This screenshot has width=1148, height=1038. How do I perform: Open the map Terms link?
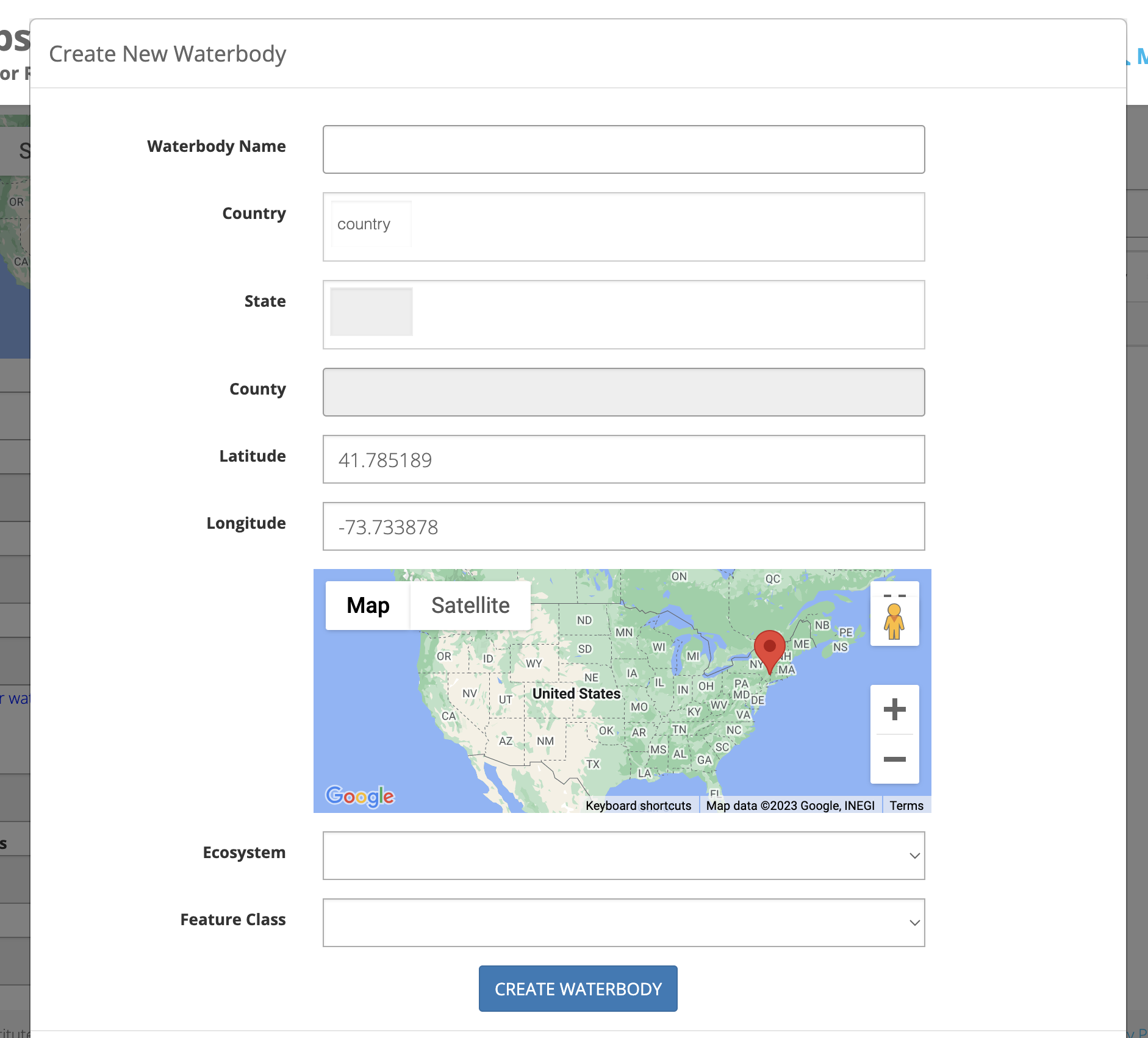click(x=906, y=806)
